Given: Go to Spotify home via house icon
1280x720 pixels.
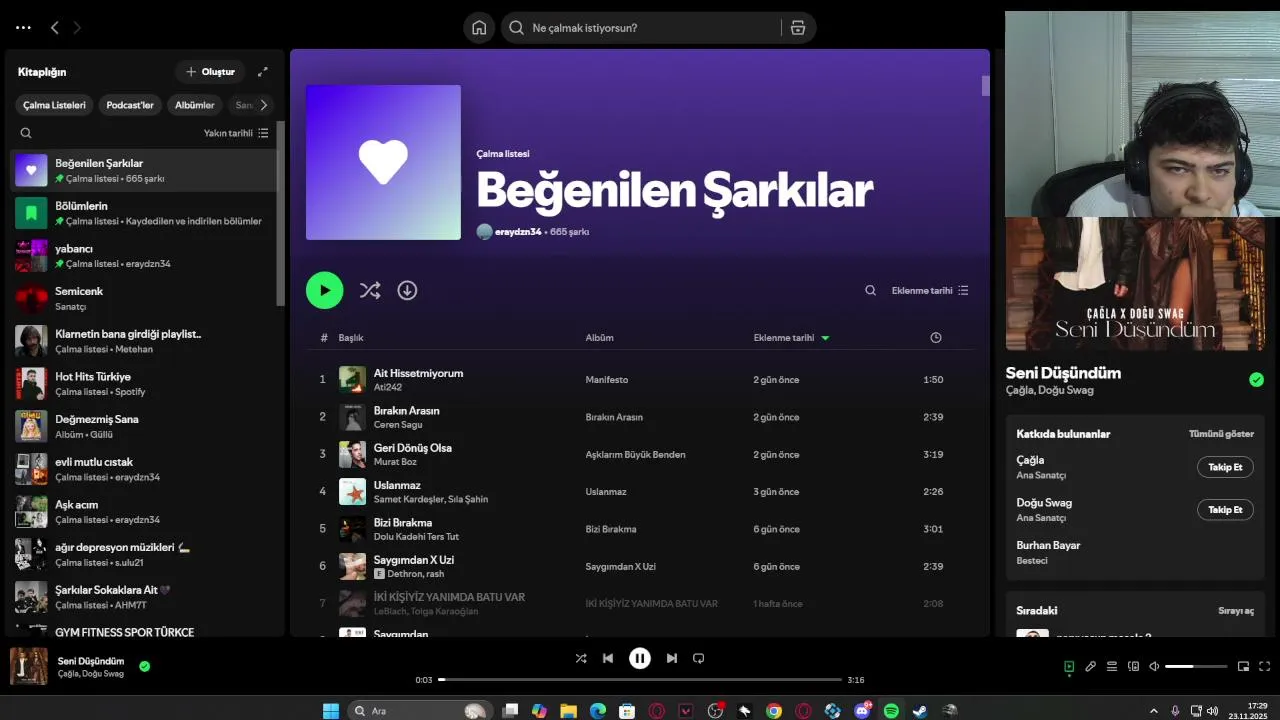Looking at the screenshot, I should tap(479, 28).
